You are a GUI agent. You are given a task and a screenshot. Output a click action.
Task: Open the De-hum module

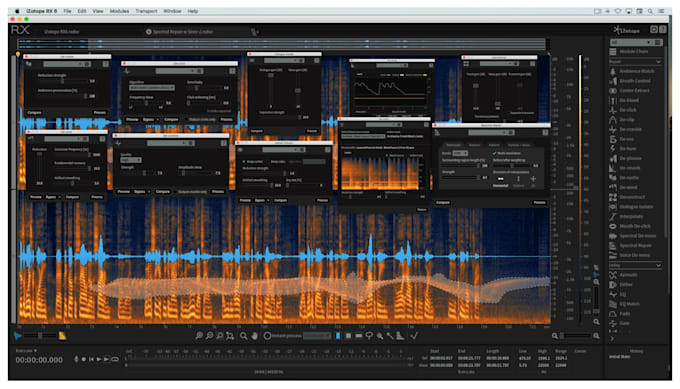pos(623,149)
